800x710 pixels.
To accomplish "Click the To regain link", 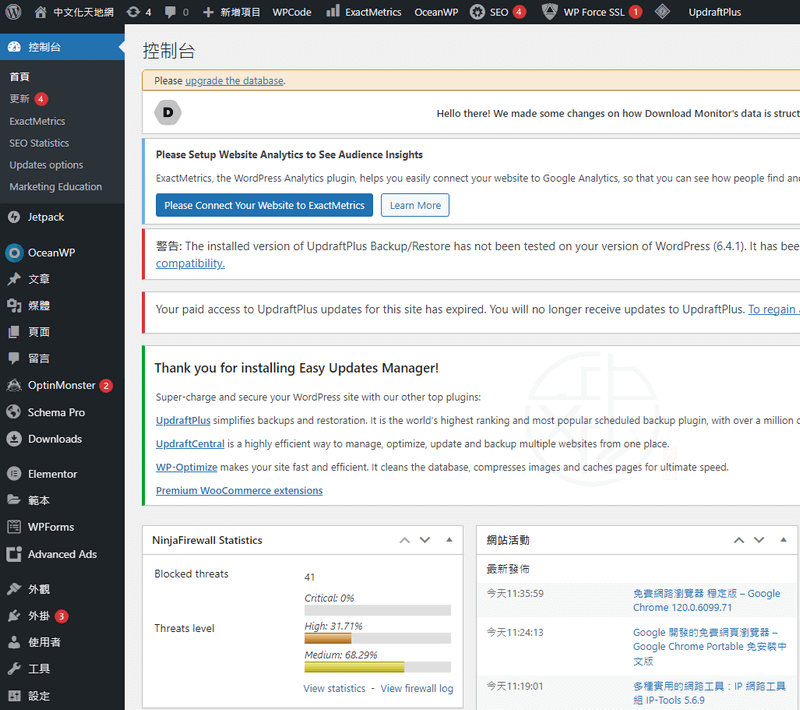I will point(773,309).
